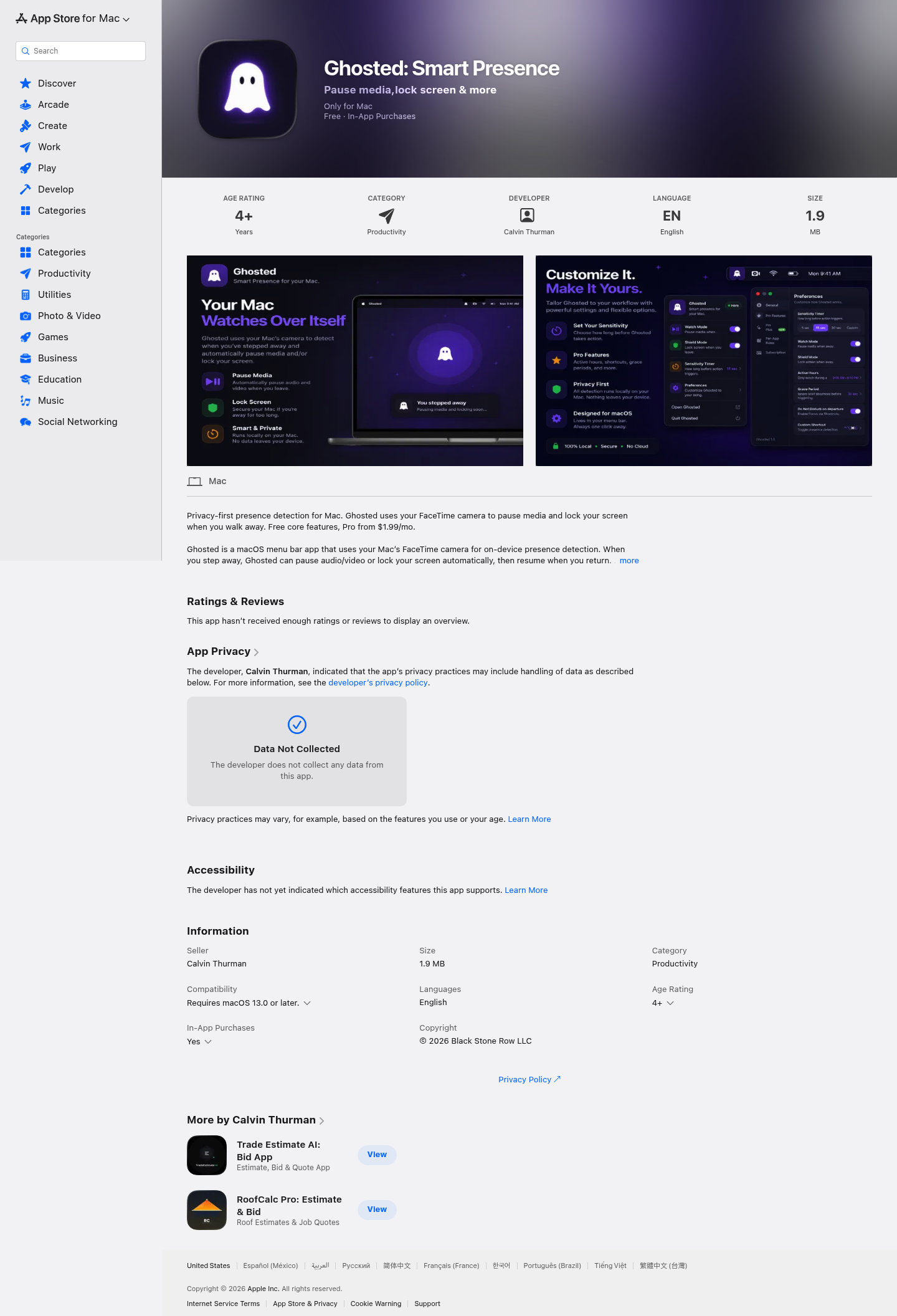Click the RoofCalc Pro app icon

click(x=207, y=1210)
